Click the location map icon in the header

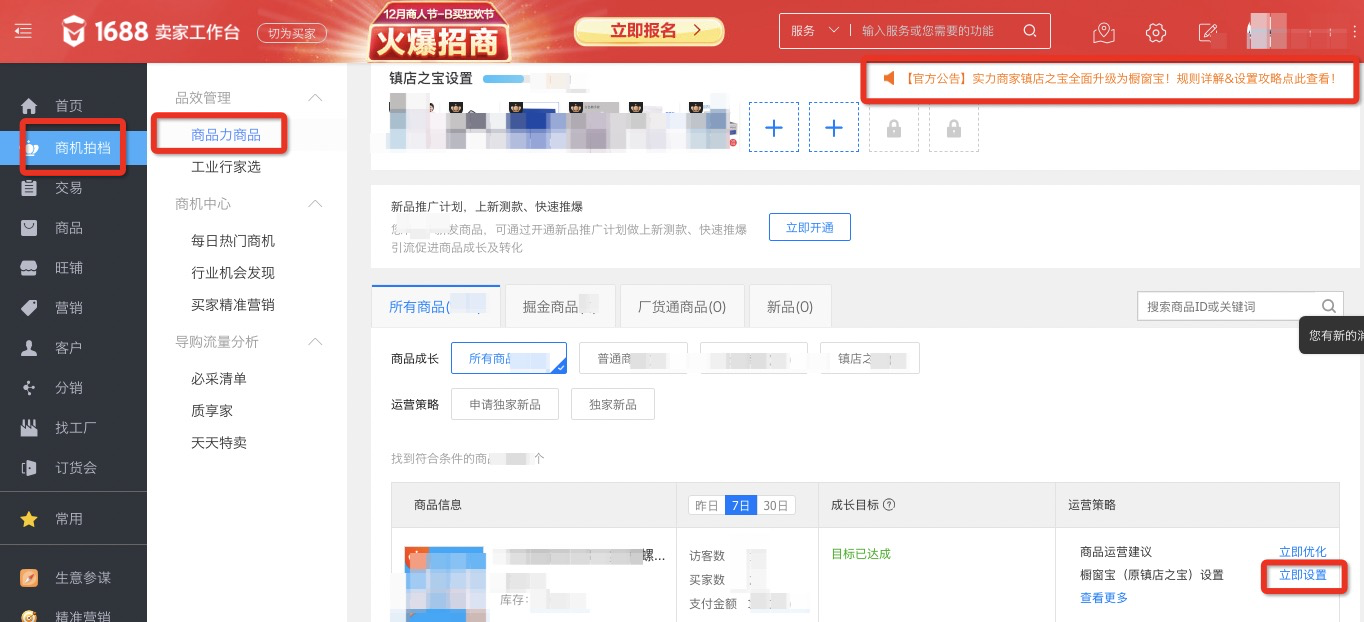pyautogui.click(x=1104, y=33)
